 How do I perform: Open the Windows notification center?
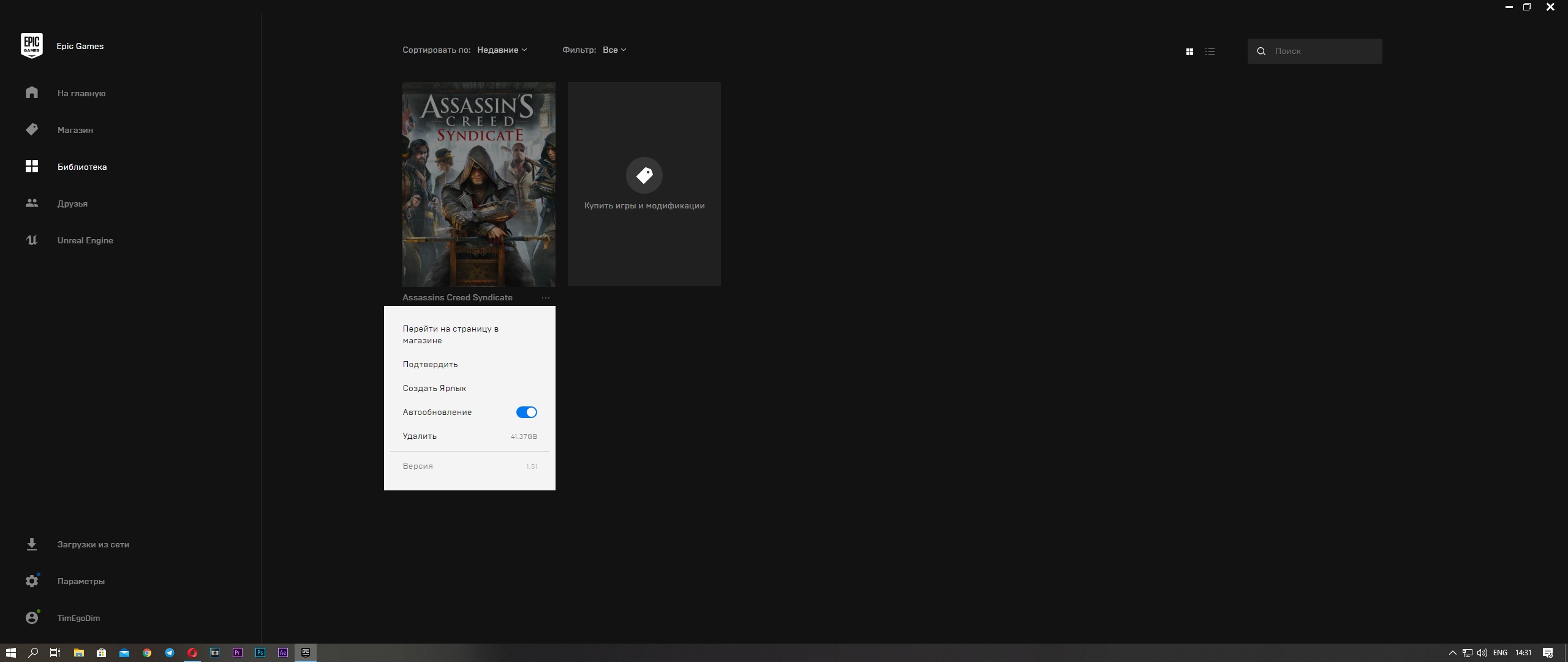pos(1548,653)
